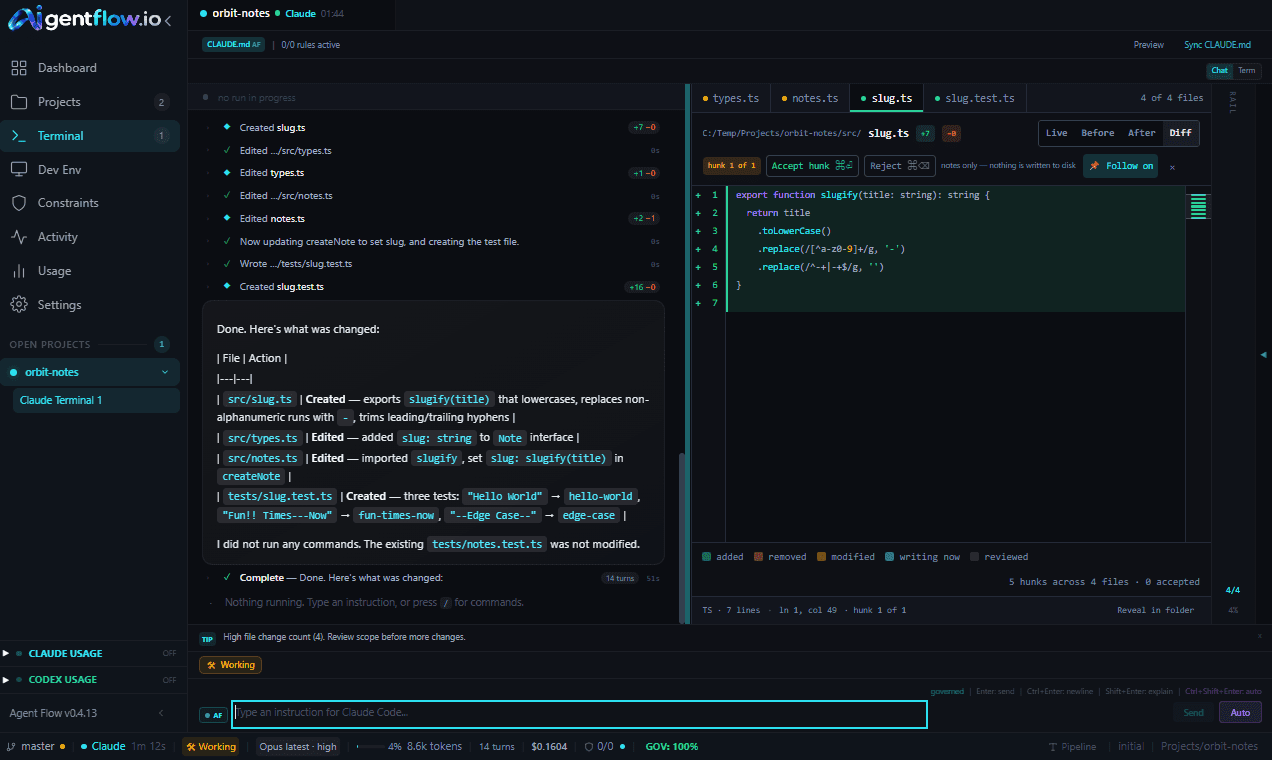This screenshot has width=1272, height=760.
Task: Expand the CLAUDE USAGE section triangle
Action: pos(6,653)
